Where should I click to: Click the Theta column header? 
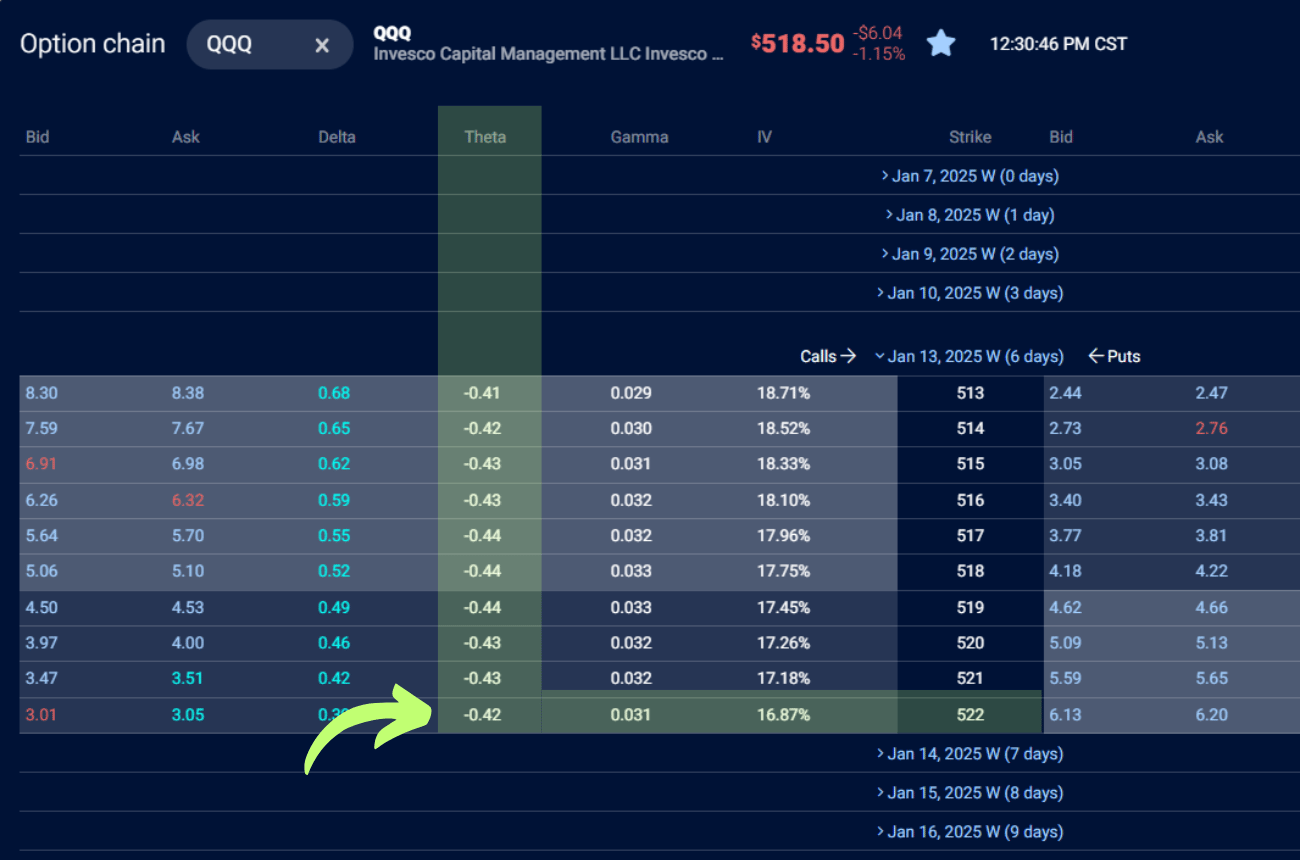pyautogui.click(x=485, y=137)
